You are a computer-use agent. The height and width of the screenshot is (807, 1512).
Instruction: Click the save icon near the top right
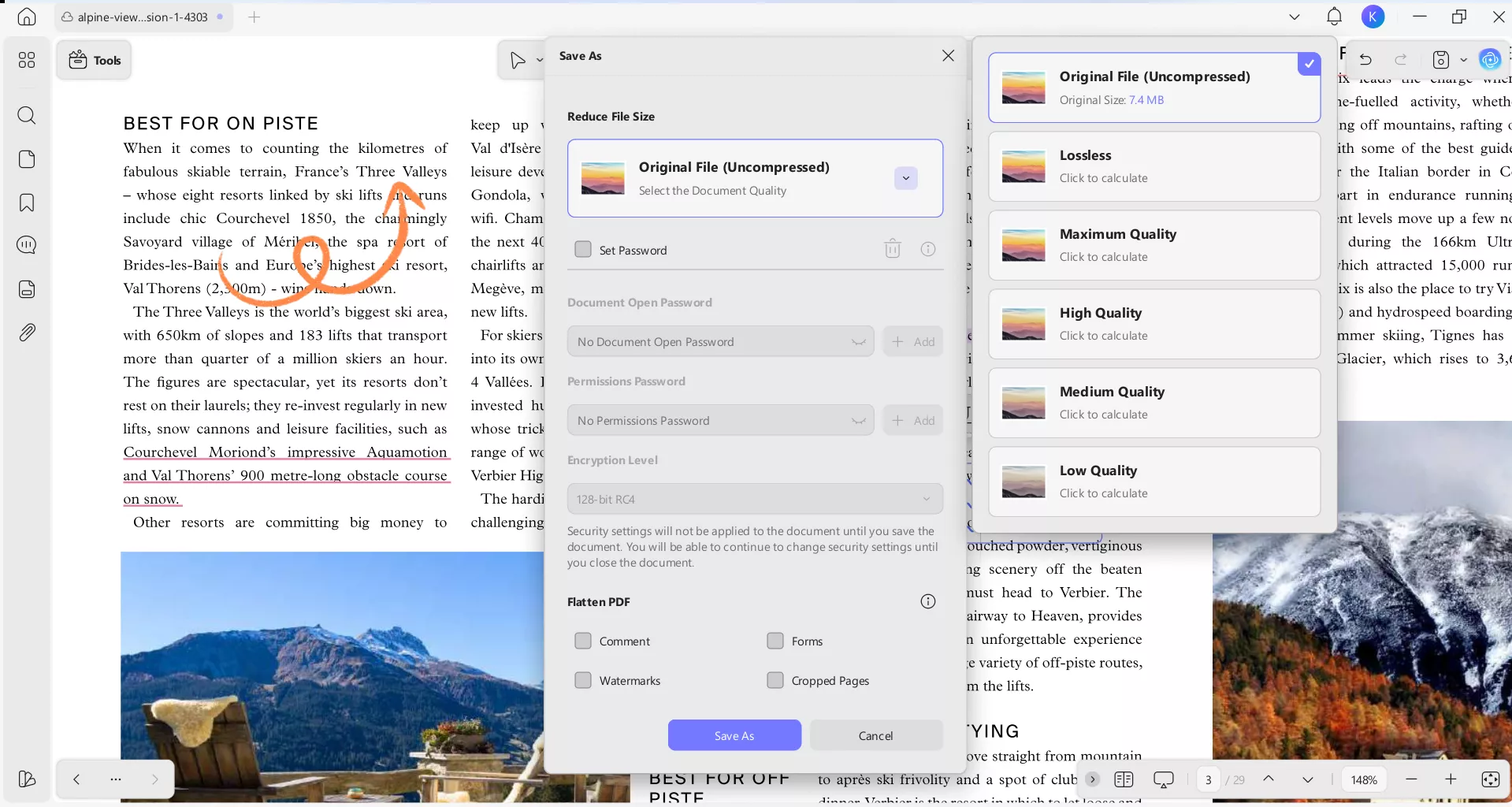point(1440,59)
